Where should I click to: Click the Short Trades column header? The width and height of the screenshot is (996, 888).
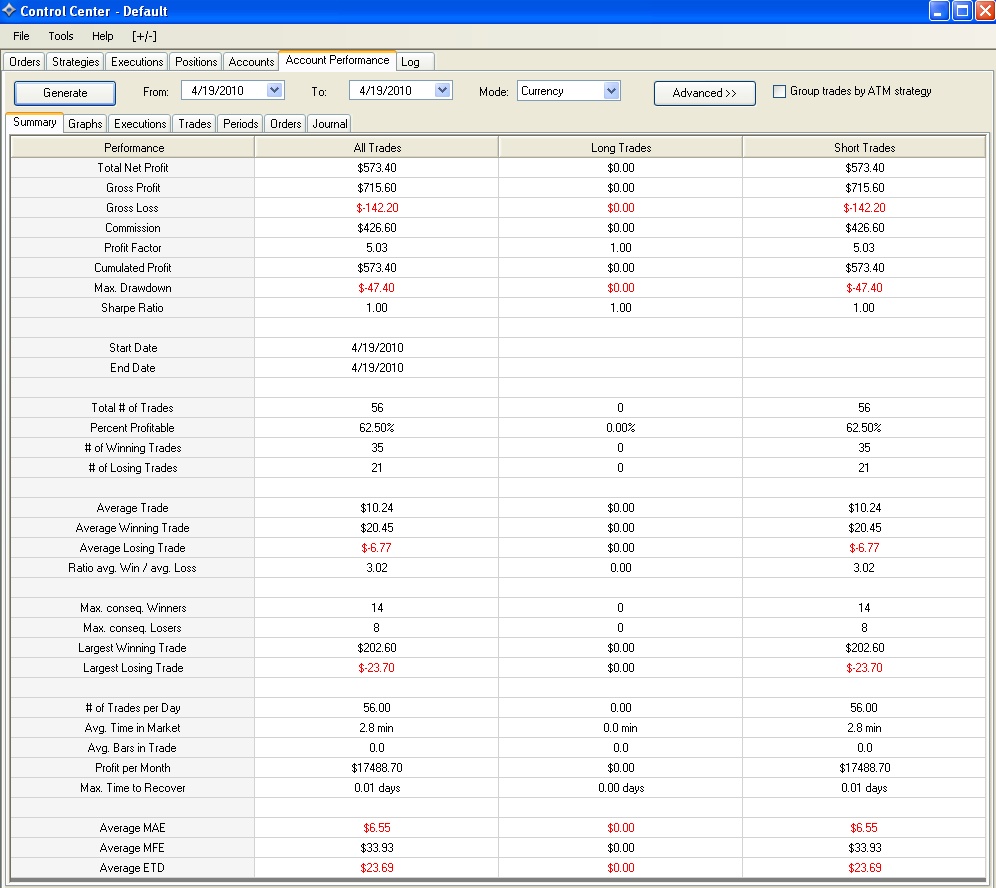(x=864, y=147)
